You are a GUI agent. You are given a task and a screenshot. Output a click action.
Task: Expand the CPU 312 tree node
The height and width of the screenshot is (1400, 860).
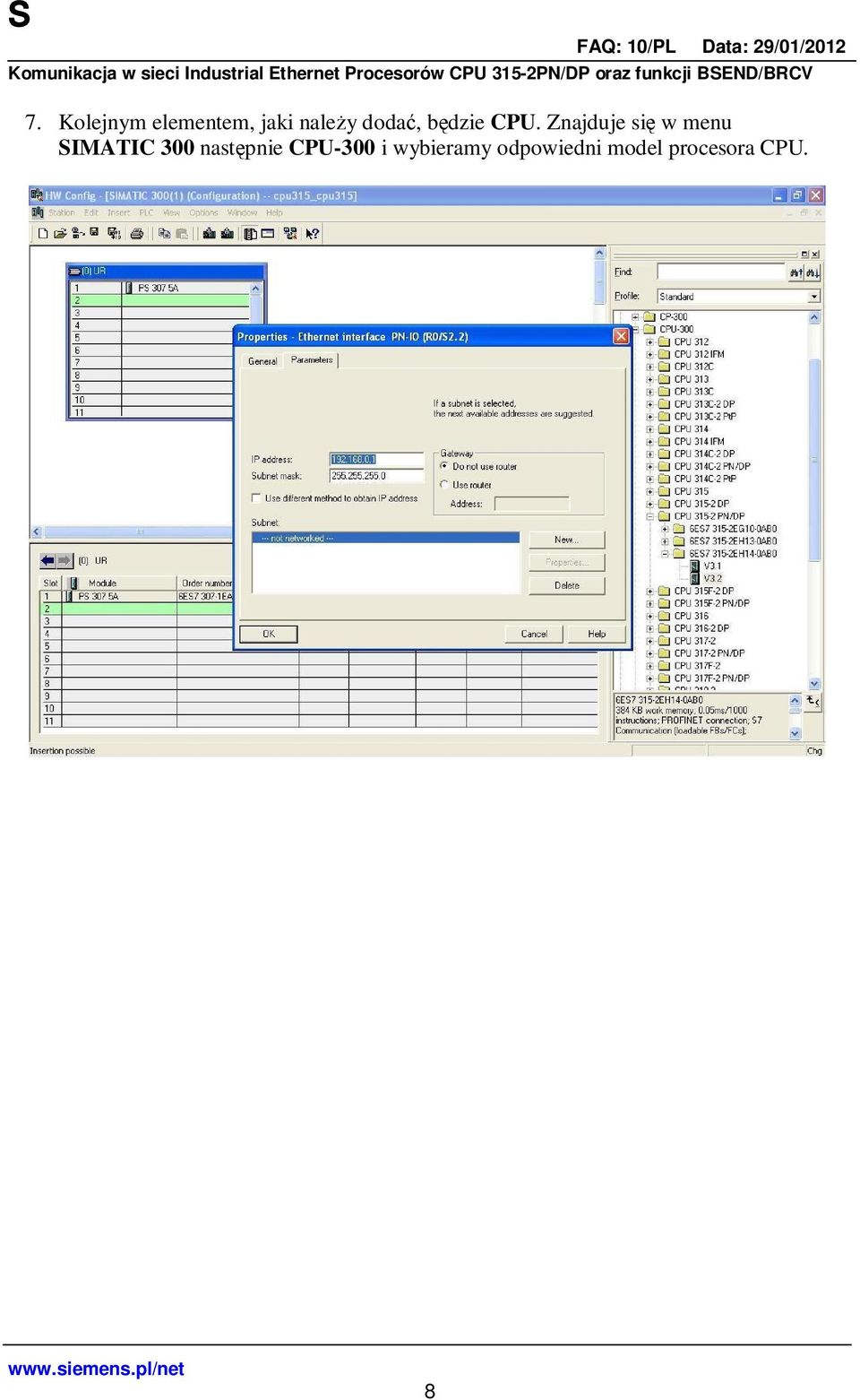click(x=650, y=341)
